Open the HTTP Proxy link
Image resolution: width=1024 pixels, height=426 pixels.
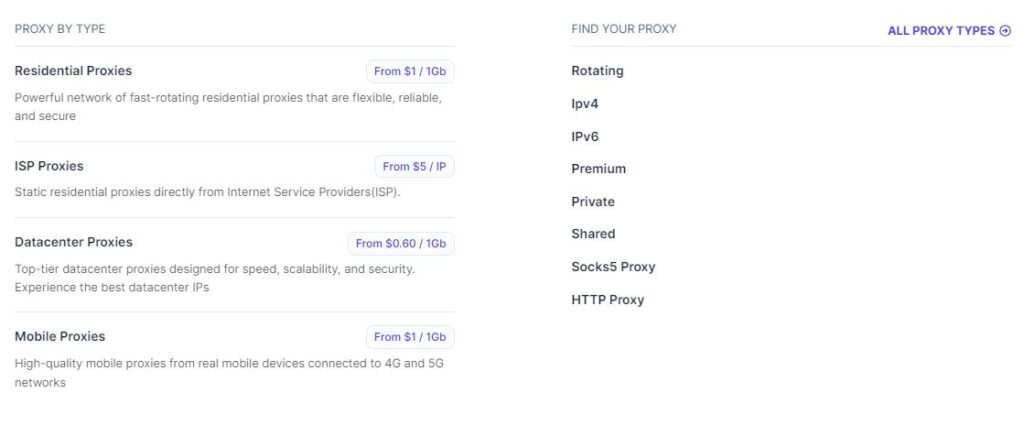point(607,300)
